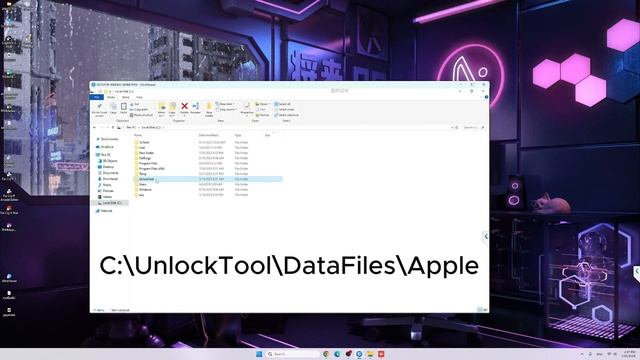This screenshot has width=640, height=360.
Task: Open the File ribbon tab
Action: (x=97, y=97)
